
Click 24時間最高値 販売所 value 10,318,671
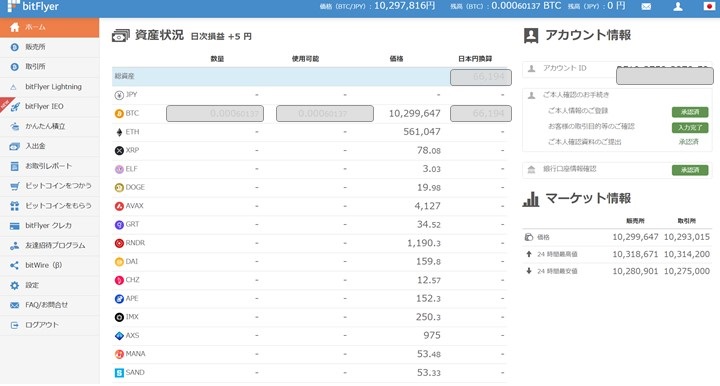pyautogui.click(x=636, y=254)
